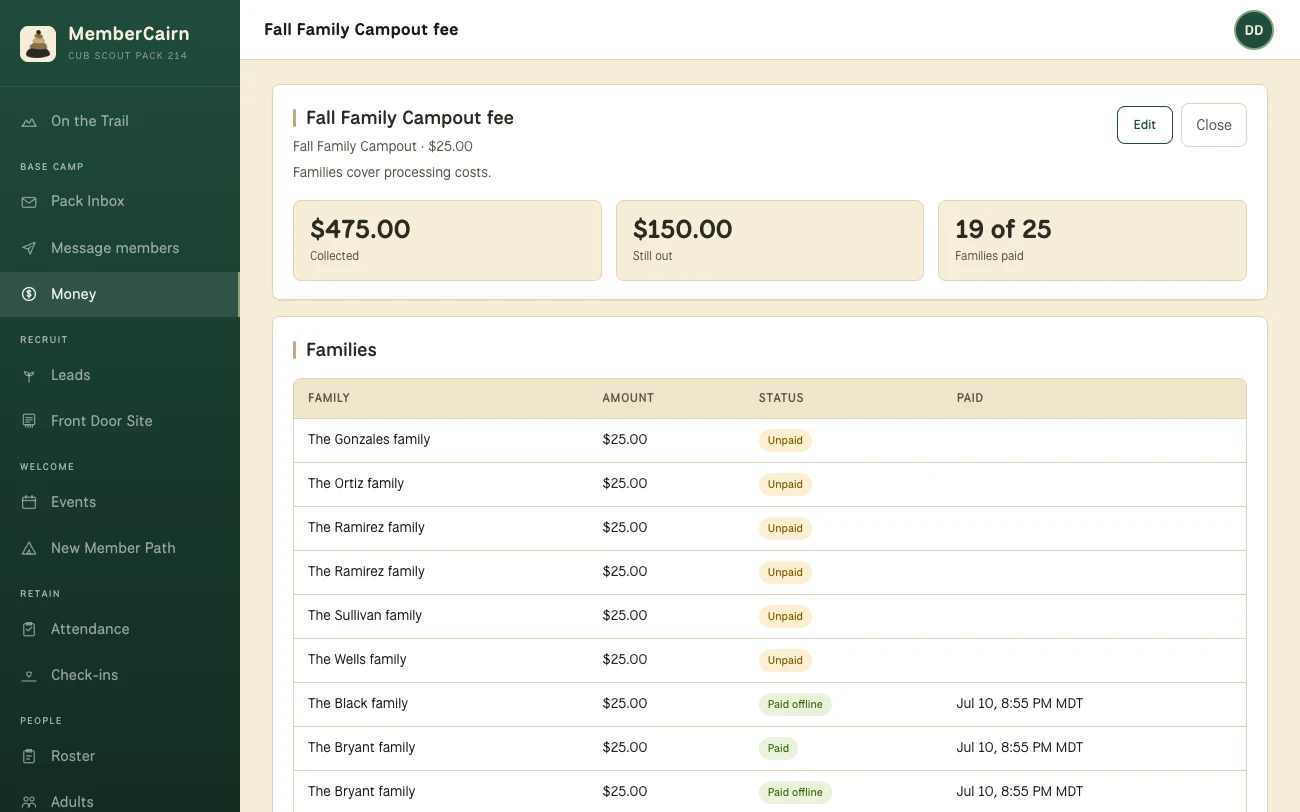
Task: Click the $150.00 Still out card
Action: coord(770,240)
